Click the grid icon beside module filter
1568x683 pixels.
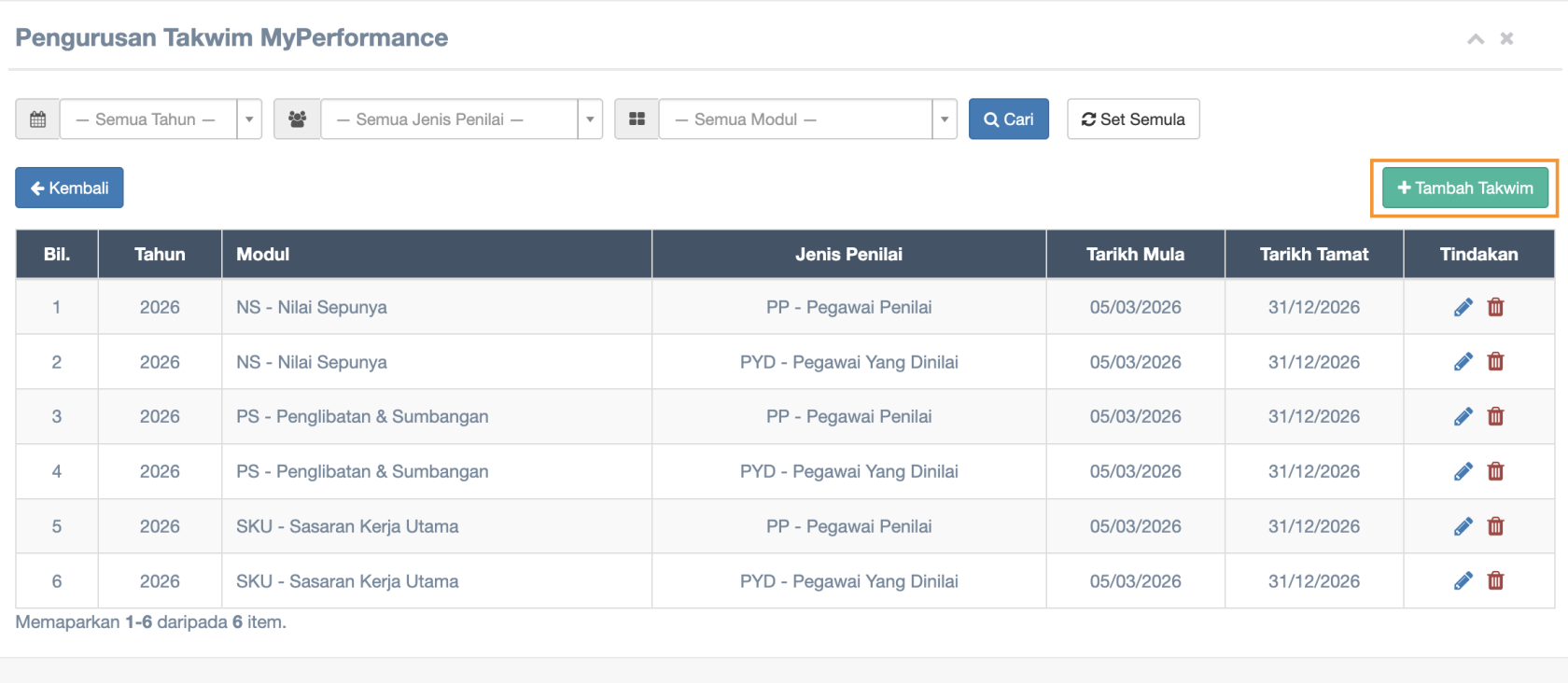637,119
